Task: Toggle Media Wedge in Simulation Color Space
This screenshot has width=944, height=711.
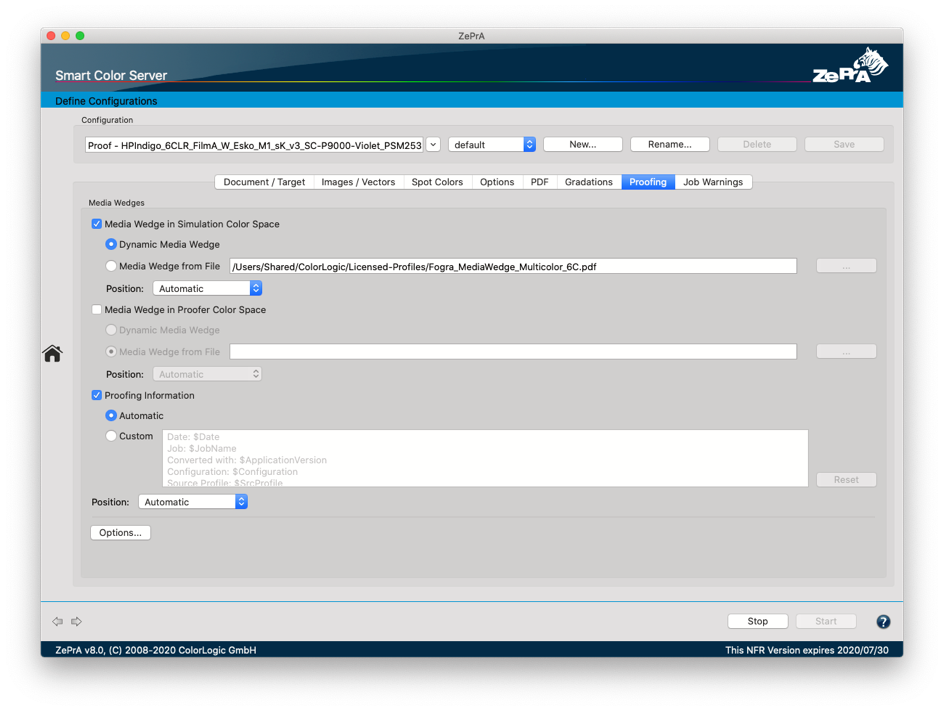Action: tap(96, 224)
